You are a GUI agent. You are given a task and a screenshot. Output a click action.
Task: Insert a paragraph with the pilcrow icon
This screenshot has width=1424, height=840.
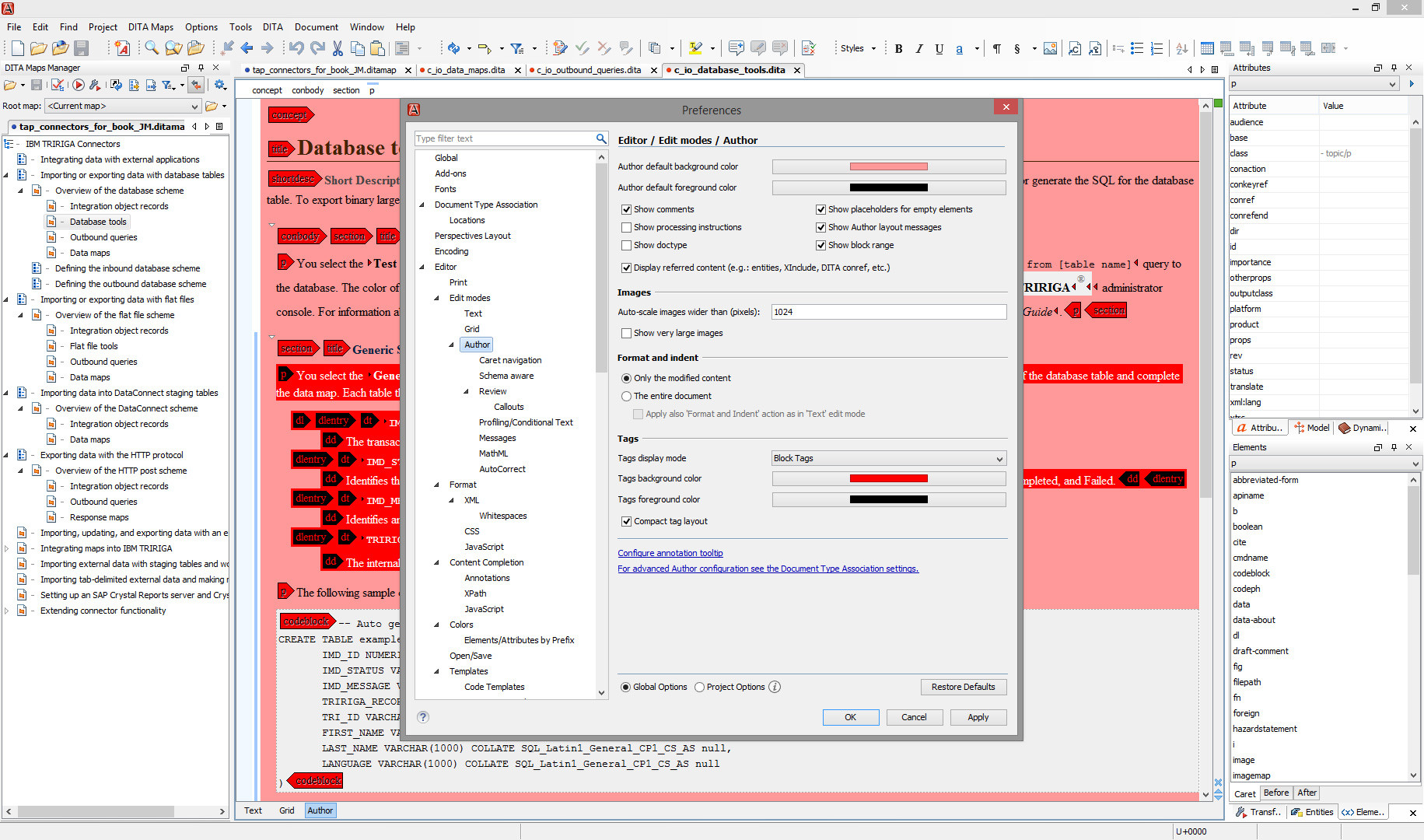click(x=996, y=48)
